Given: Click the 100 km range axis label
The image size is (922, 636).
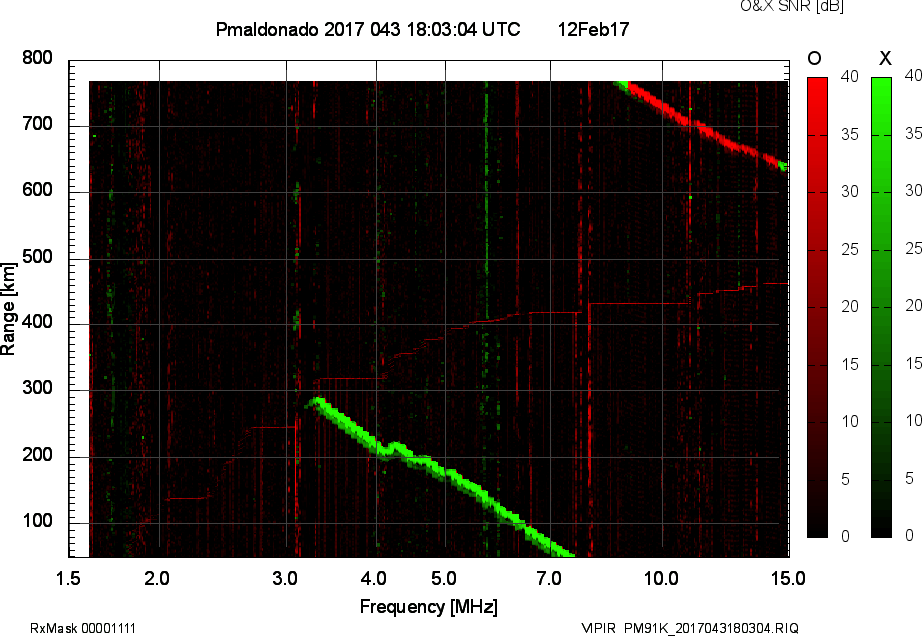Looking at the screenshot, I should click(37, 521).
